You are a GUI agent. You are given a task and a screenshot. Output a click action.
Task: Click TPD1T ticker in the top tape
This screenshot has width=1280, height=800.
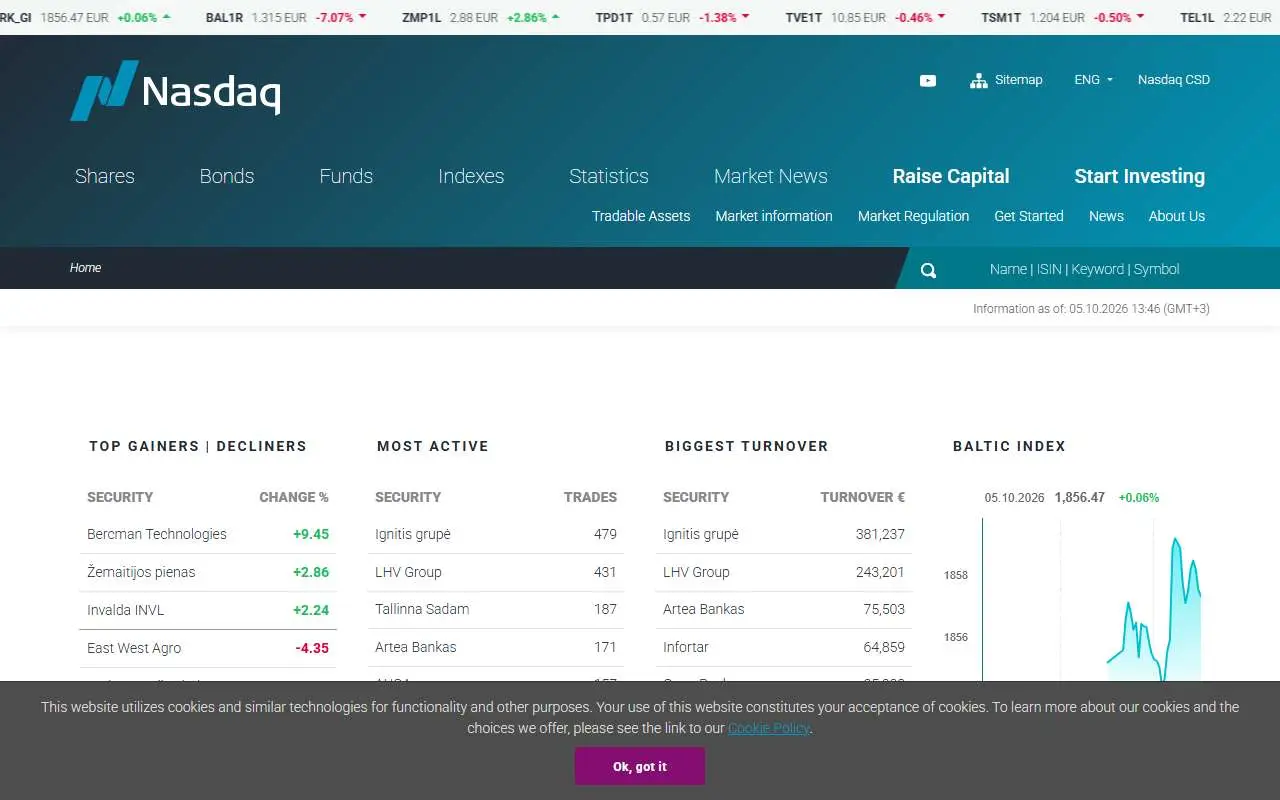pos(615,18)
